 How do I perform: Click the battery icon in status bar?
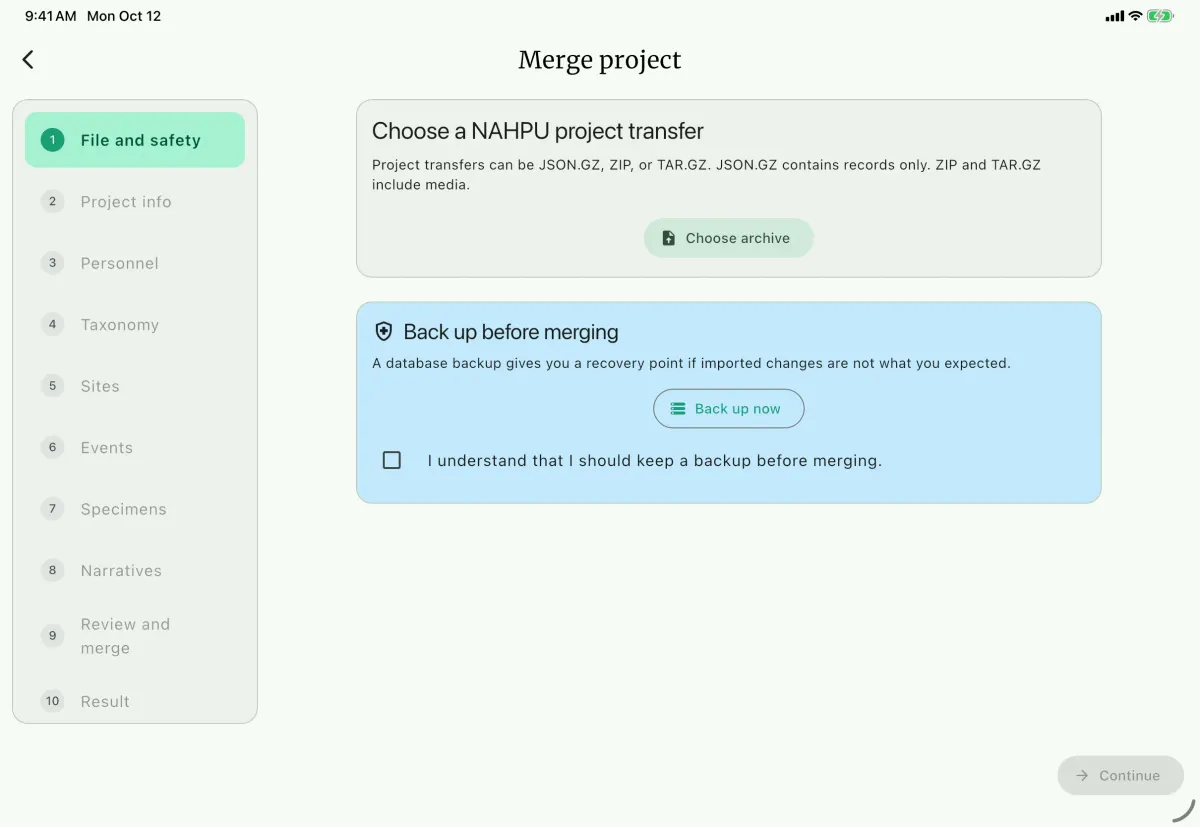(x=1160, y=16)
